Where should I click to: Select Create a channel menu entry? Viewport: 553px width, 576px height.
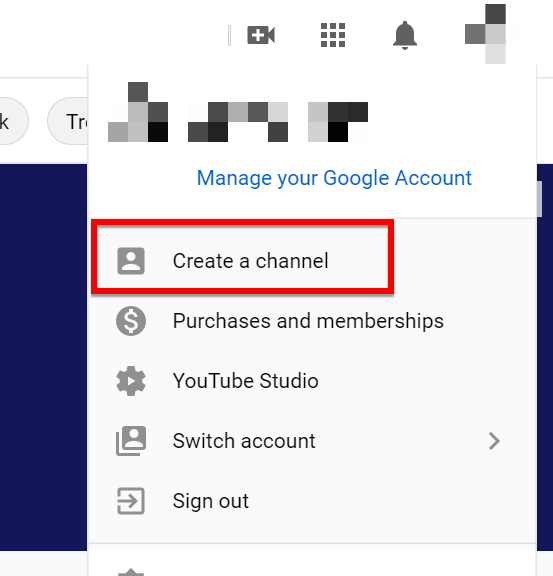click(312, 261)
